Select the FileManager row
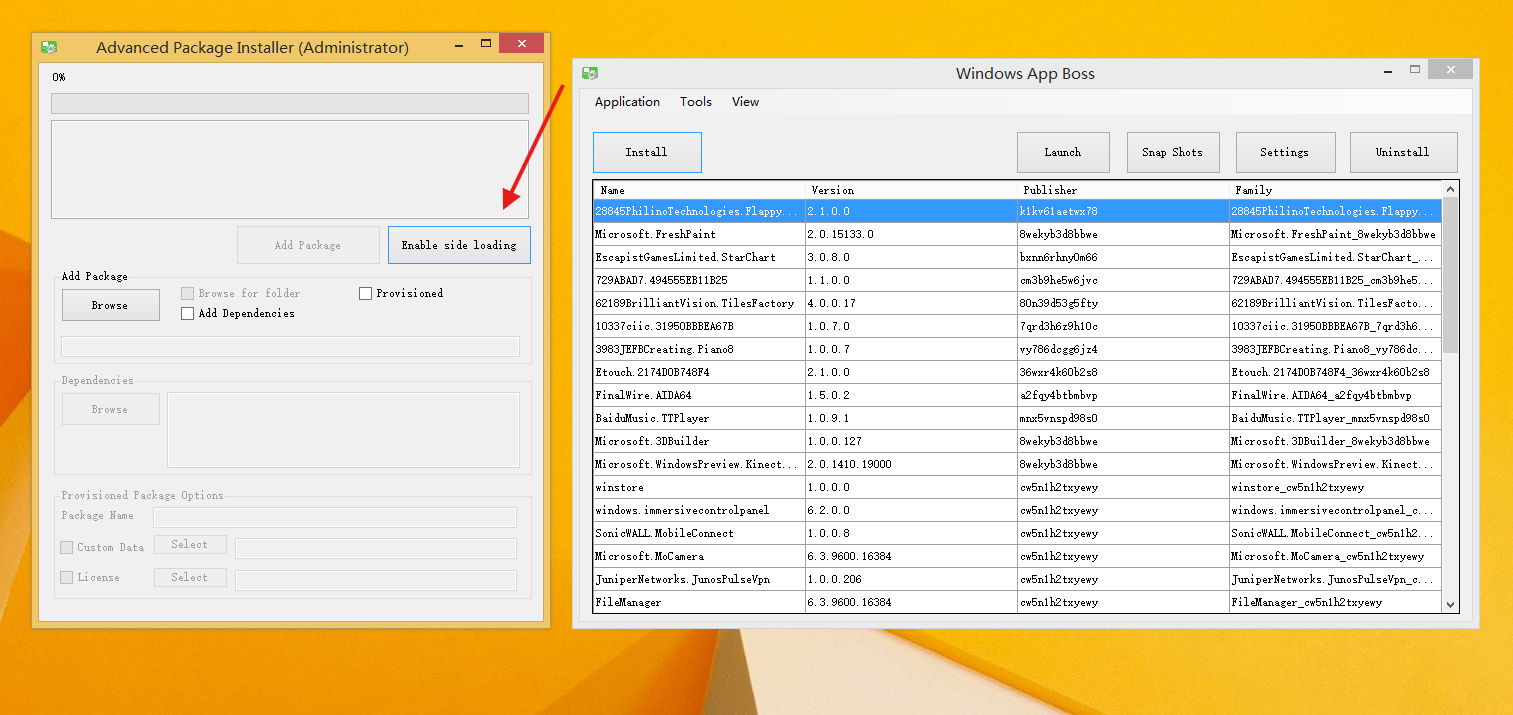1513x715 pixels. 1018,602
